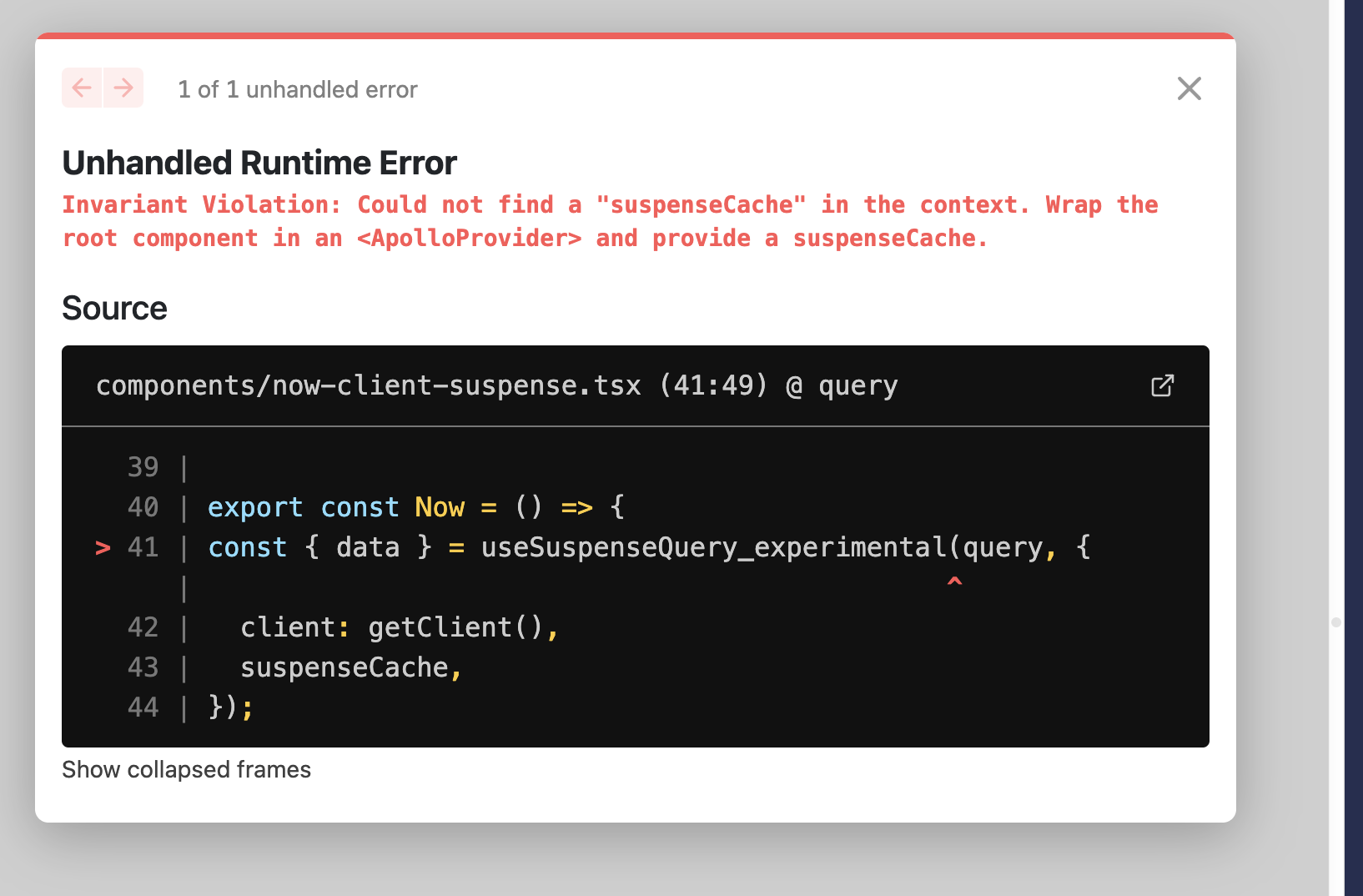The width and height of the screenshot is (1363, 896).
Task: Select the Invariant Violation error message text
Action: tap(609, 221)
